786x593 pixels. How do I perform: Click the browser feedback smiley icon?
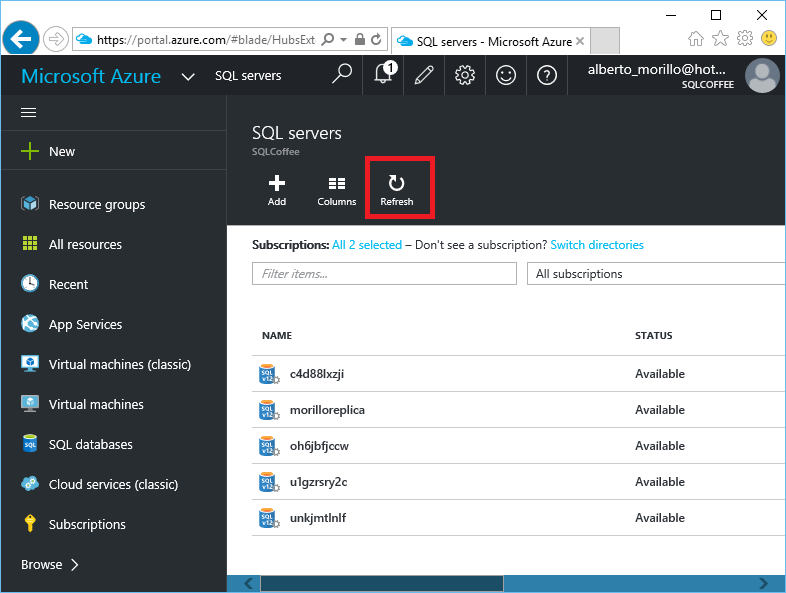pos(769,38)
